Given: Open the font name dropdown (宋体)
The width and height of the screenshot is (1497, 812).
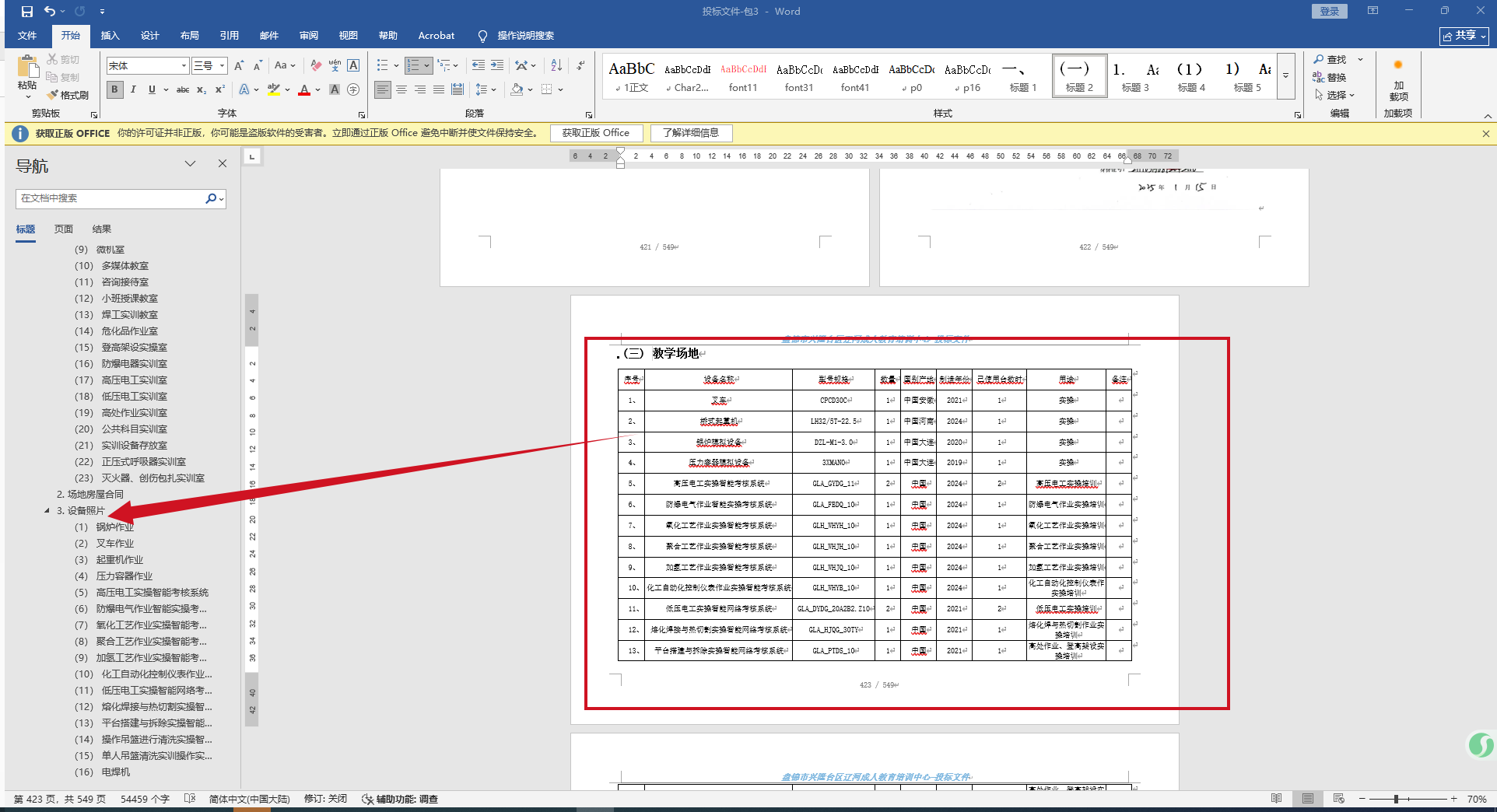Looking at the screenshot, I should tap(184, 66).
